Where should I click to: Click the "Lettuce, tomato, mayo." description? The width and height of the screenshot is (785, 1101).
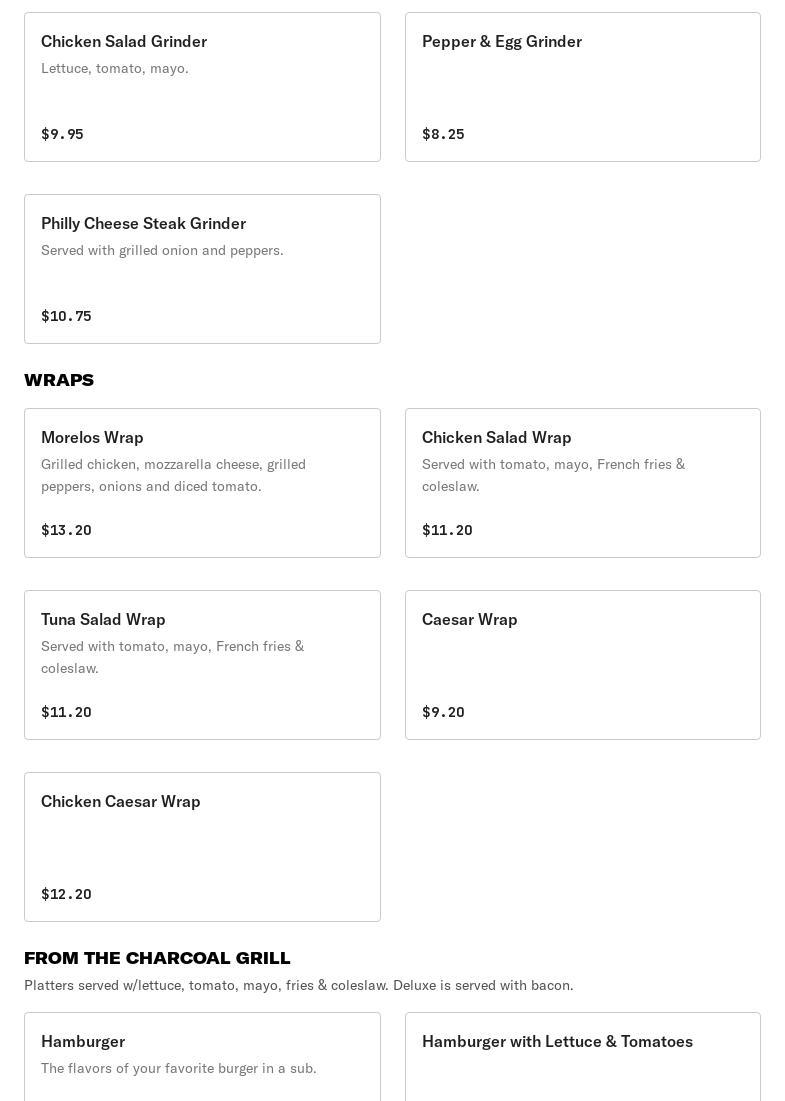114,68
